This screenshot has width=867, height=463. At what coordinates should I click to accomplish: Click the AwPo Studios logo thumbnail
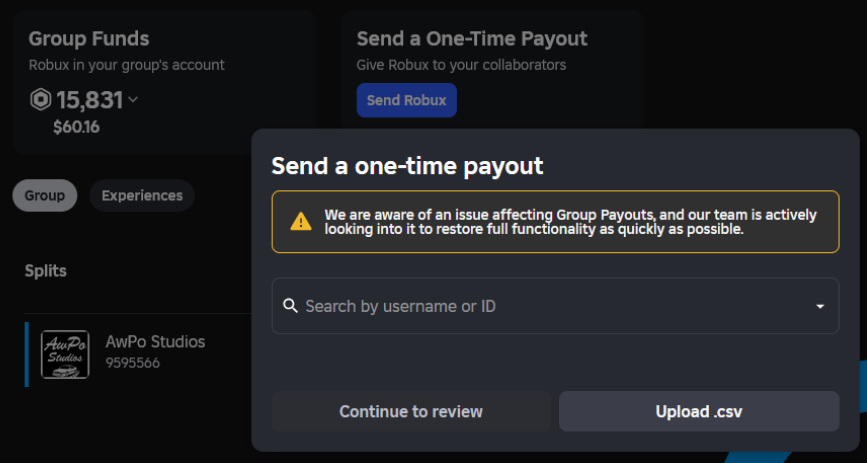(x=65, y=355)
